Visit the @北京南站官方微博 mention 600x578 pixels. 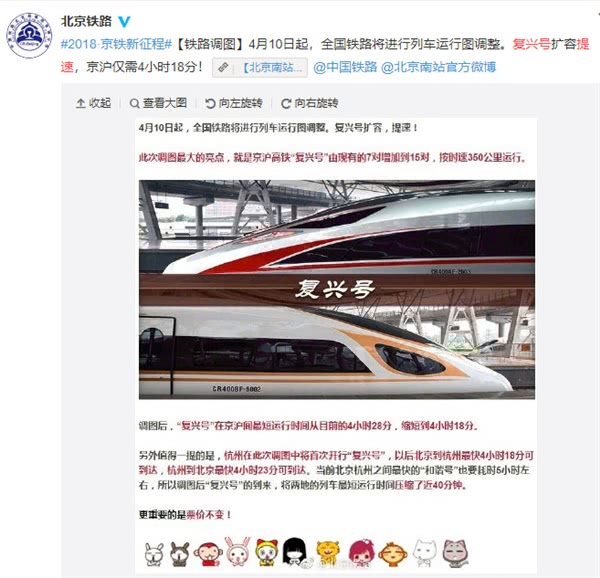[x=439, y=67]
